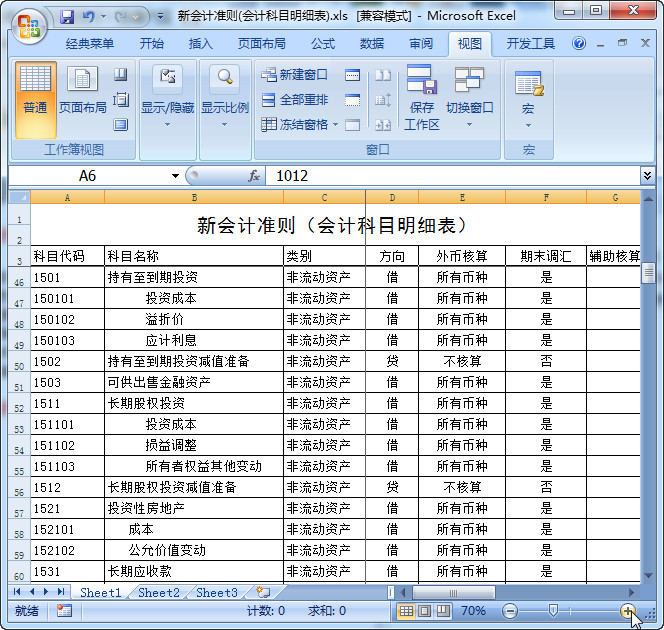Click View Side by Side icon
The image size is (664, 630).
[383, 75]
